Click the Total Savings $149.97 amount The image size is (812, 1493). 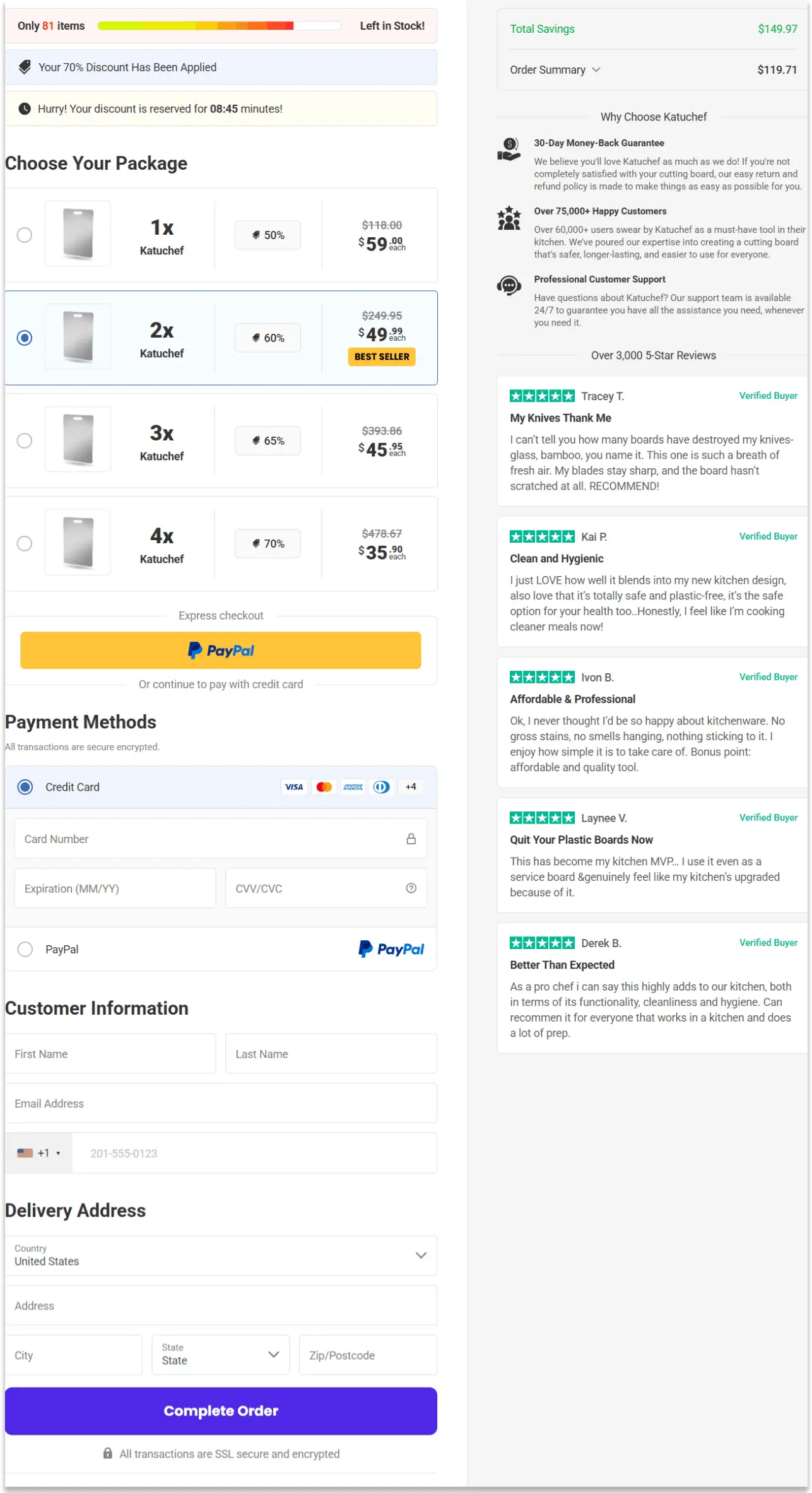tap(777, 29)
